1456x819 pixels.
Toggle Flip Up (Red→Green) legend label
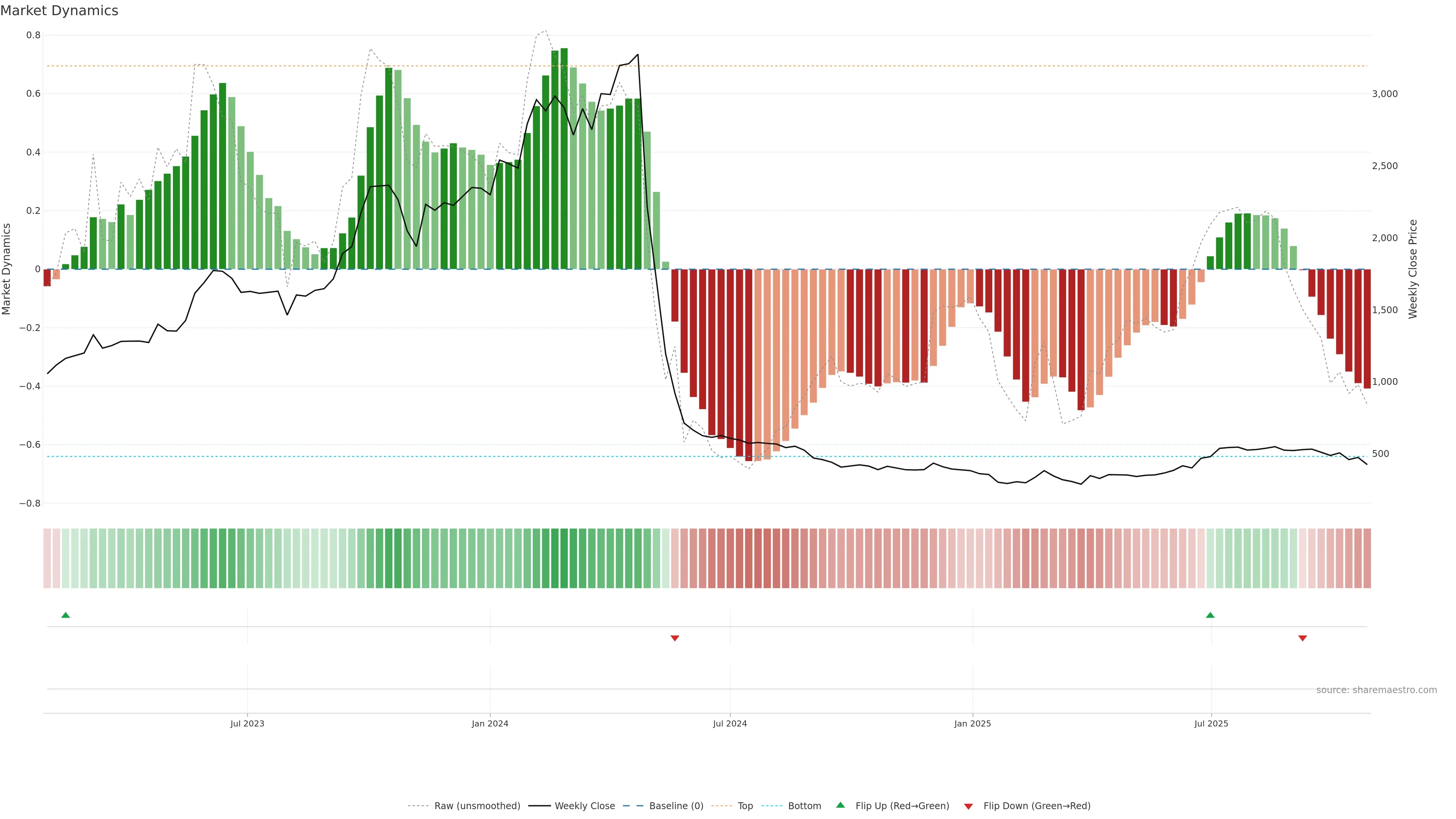(x=902, y=806)
